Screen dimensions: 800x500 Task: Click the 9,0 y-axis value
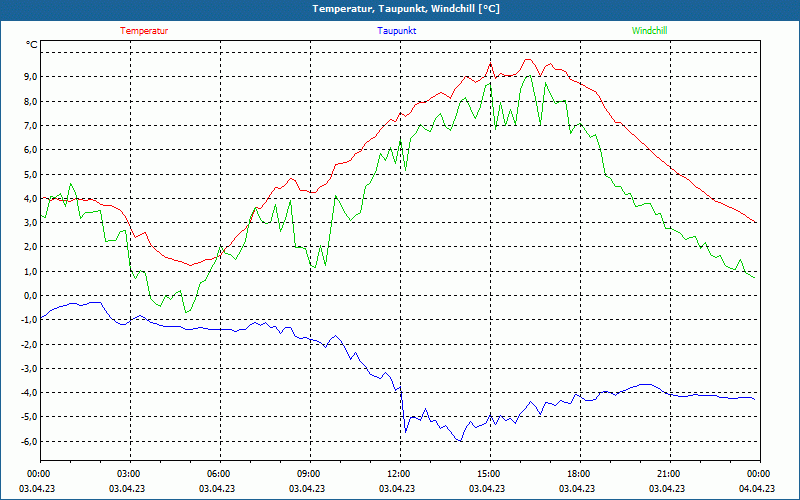tap(31, 77)
